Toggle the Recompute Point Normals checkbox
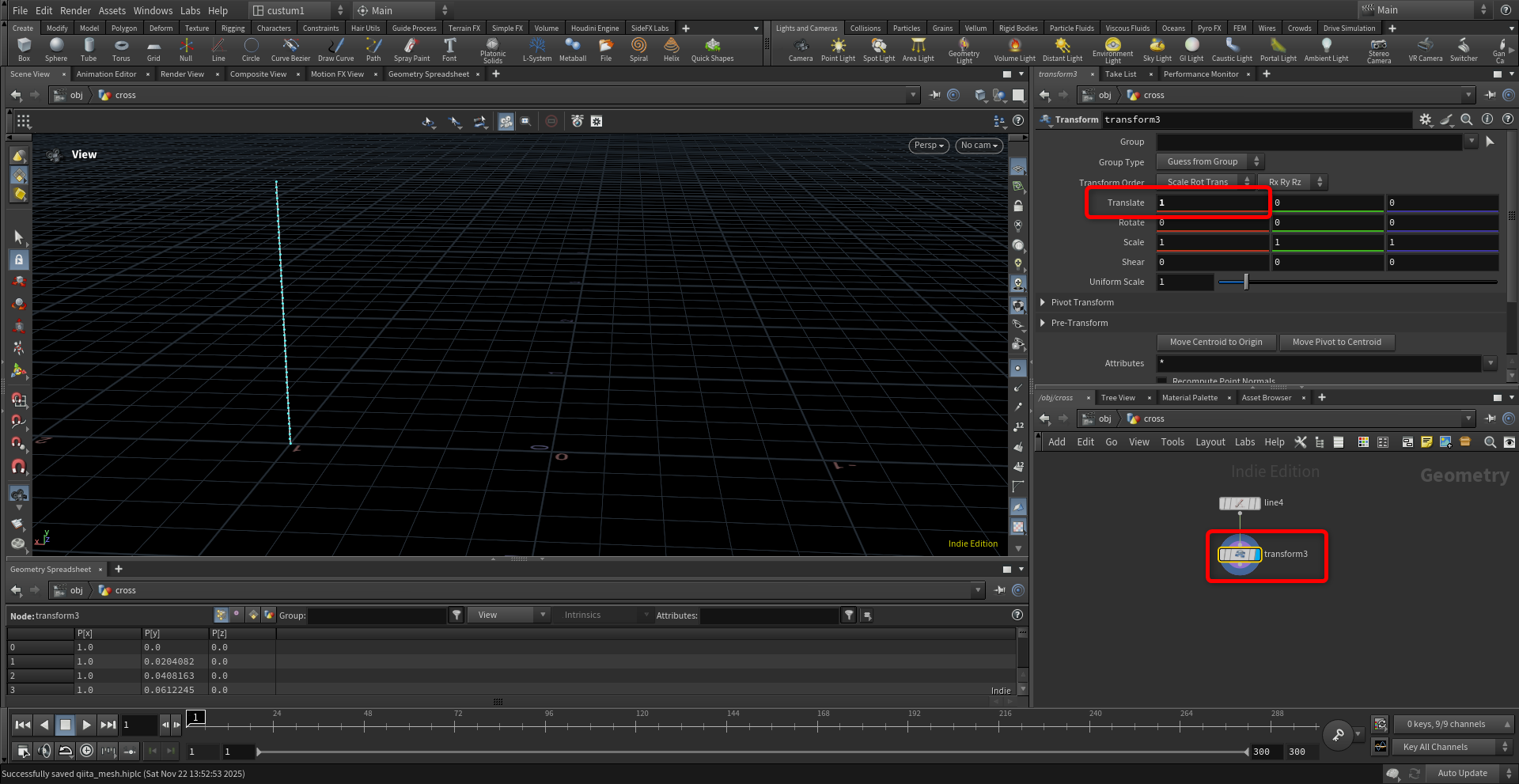 [1162, 381]
